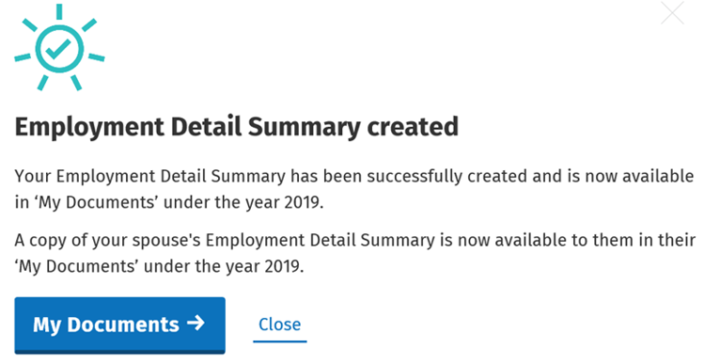Click the Close link
Screen dimensions: 720x364
[x=280, y=324]
